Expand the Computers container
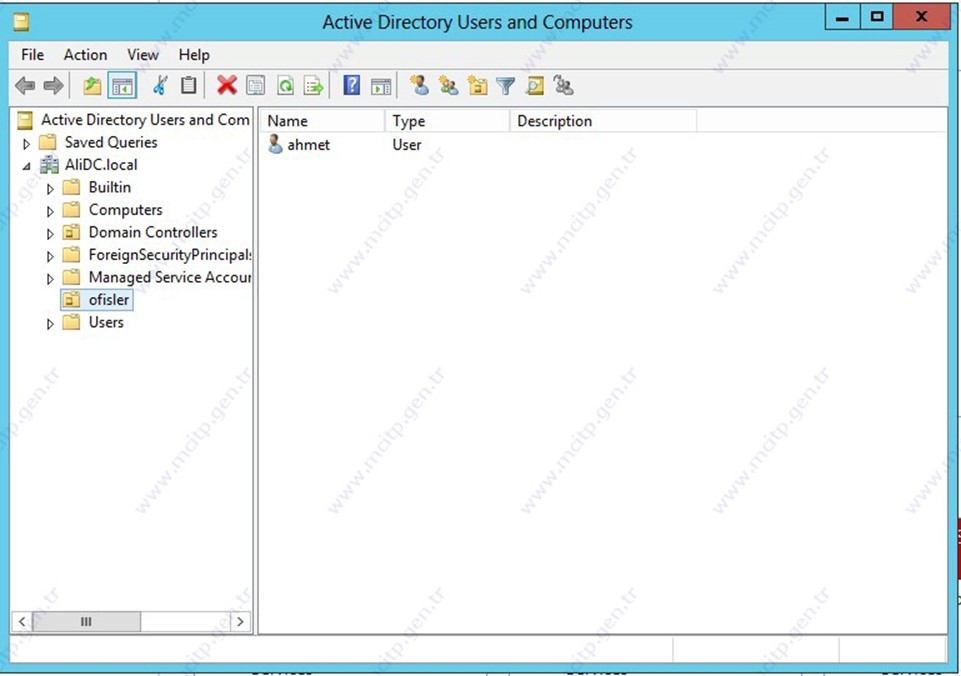Screen dimensions: 961x676 50,211
